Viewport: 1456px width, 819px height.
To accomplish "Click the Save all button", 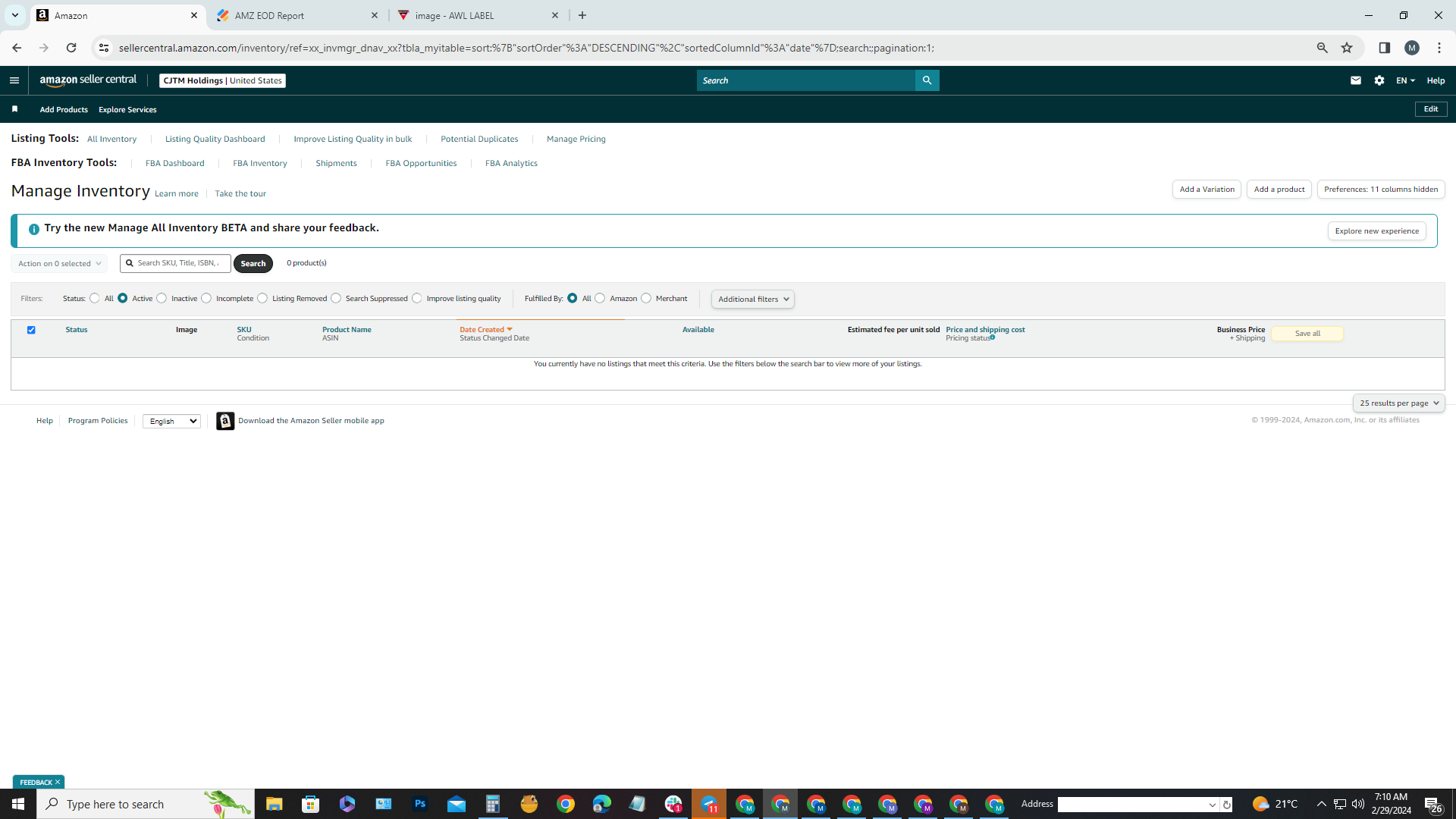I will (1307, 334).
